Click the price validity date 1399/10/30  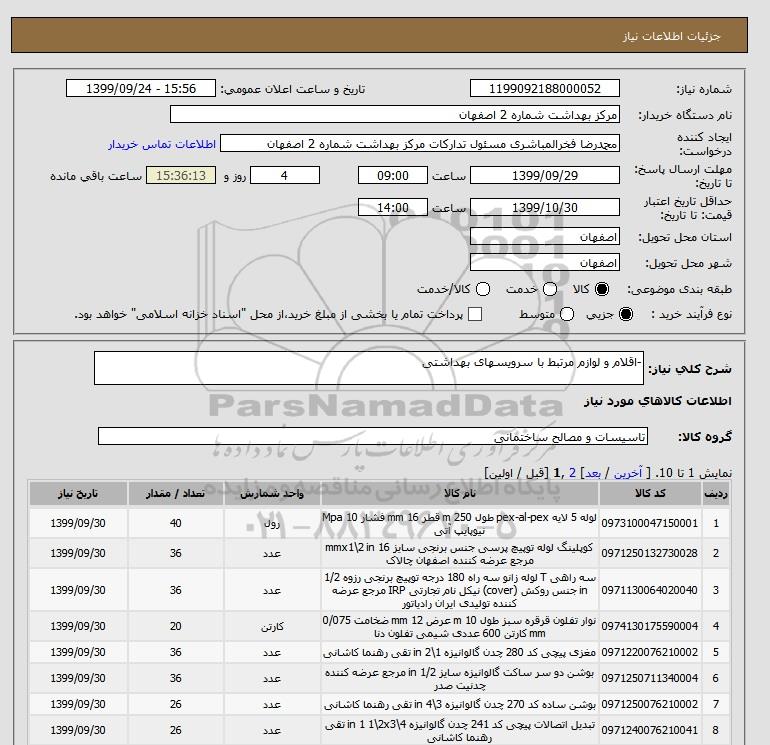545,207
